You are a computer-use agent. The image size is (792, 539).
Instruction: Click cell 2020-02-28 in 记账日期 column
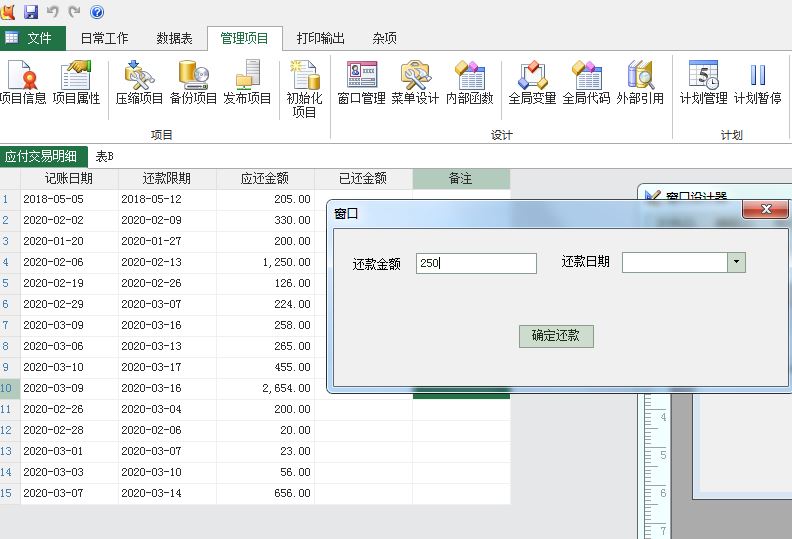[x=69, y=430]
